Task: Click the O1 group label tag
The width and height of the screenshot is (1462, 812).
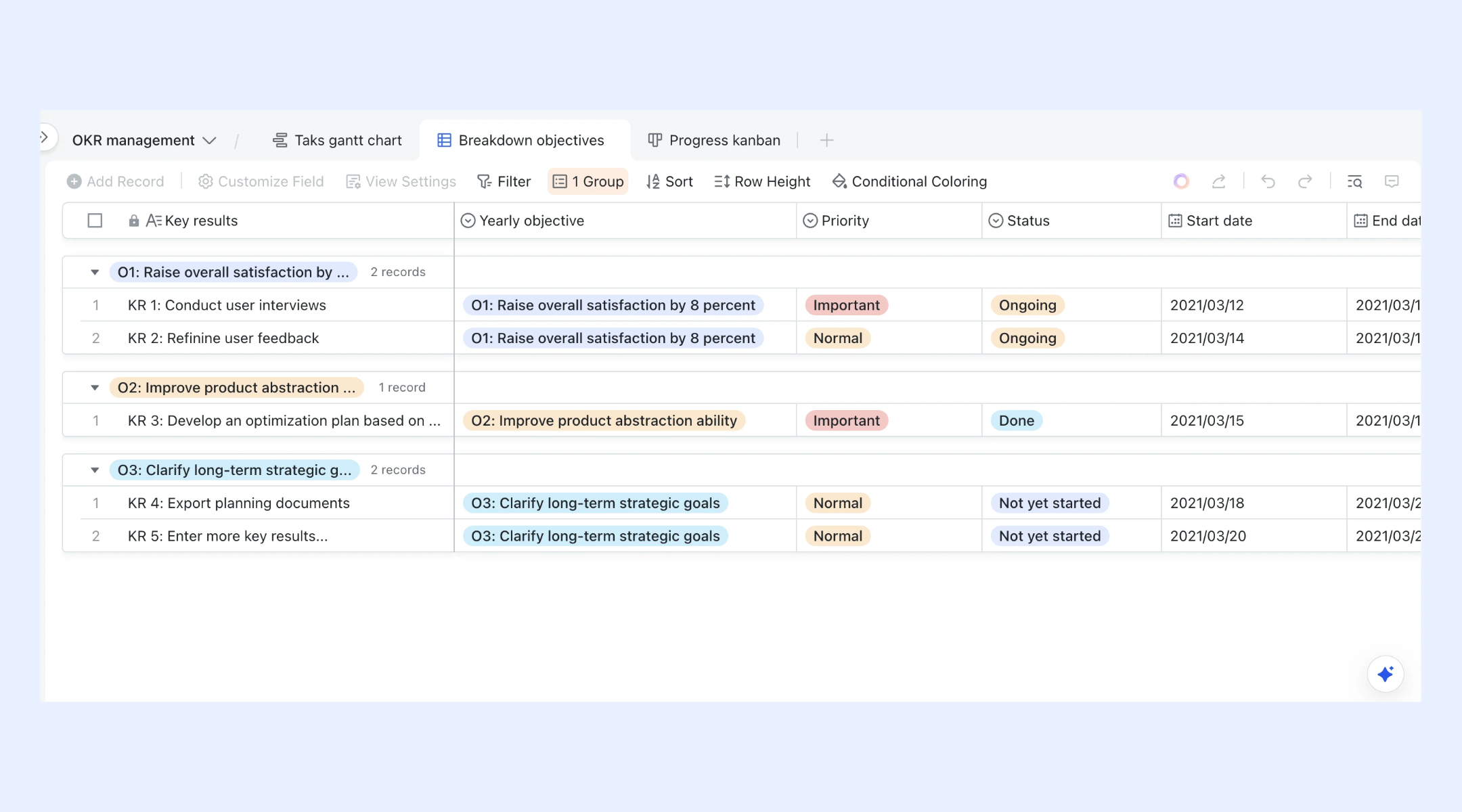Action: point(233,272)
